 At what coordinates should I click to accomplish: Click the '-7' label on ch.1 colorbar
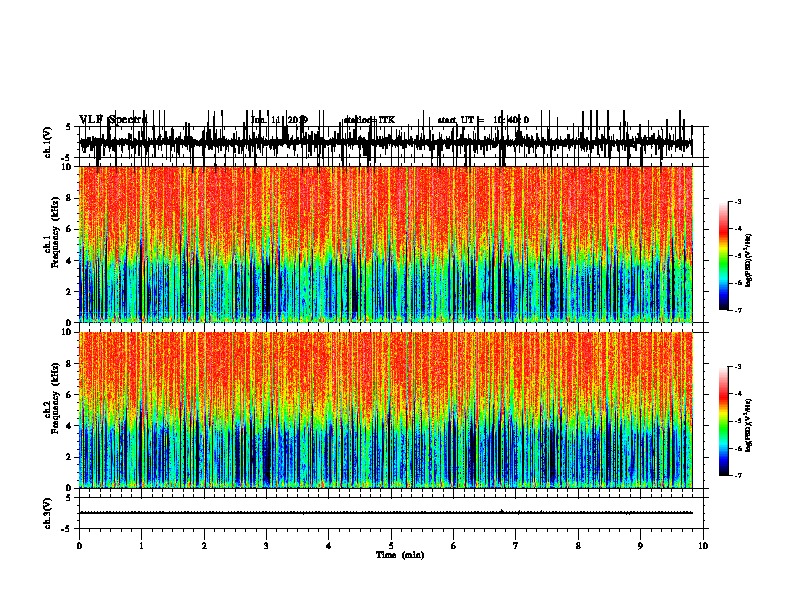pos(737,310)
